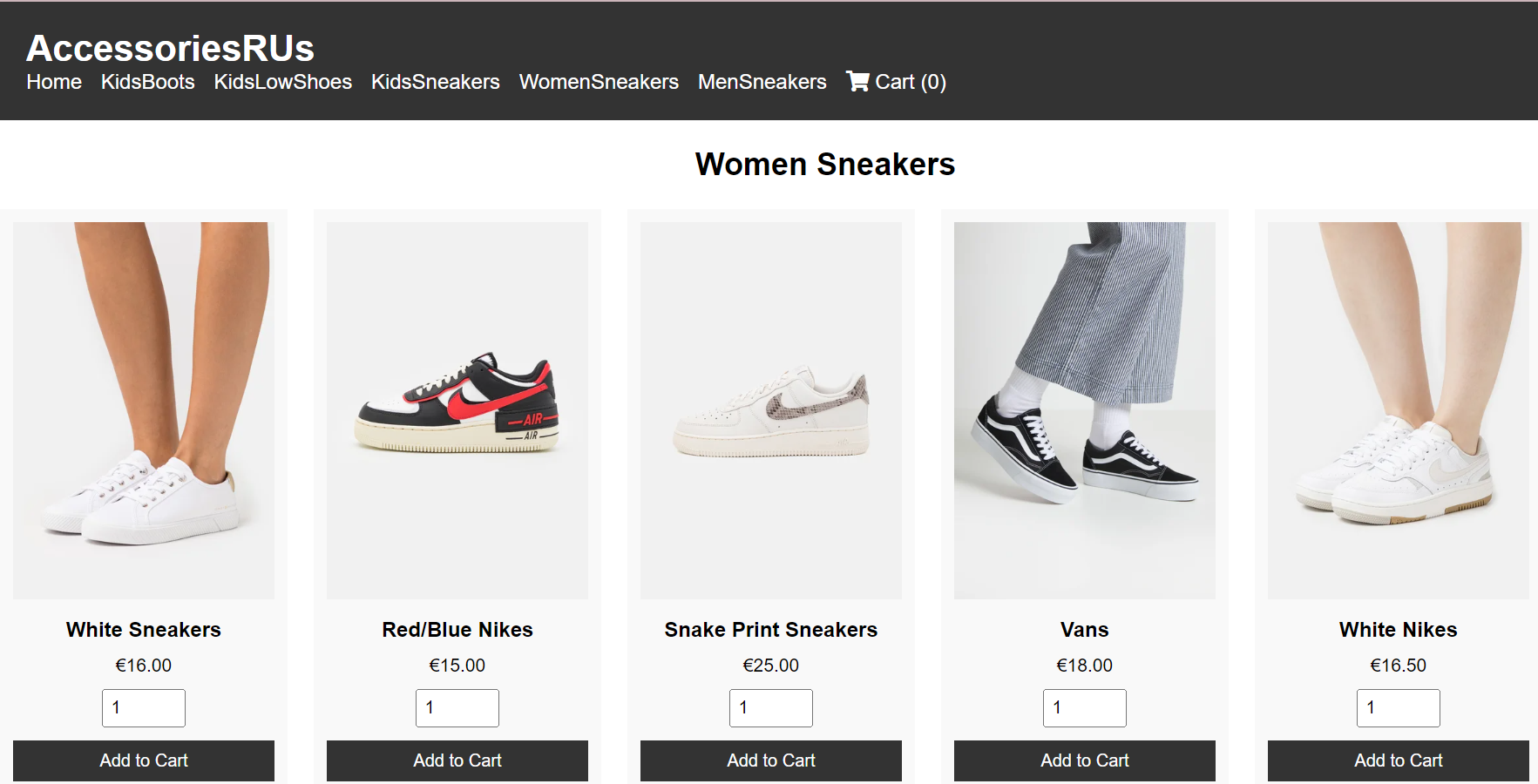This screenshot has height=784, width=1538.
Task: Select the Vans quantity input
Action: point(1084,707)
